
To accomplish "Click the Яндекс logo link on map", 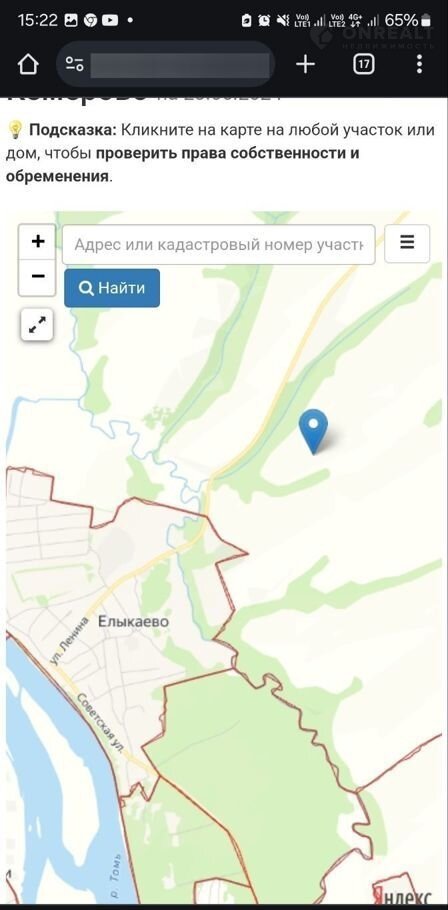I will [402, 894].
